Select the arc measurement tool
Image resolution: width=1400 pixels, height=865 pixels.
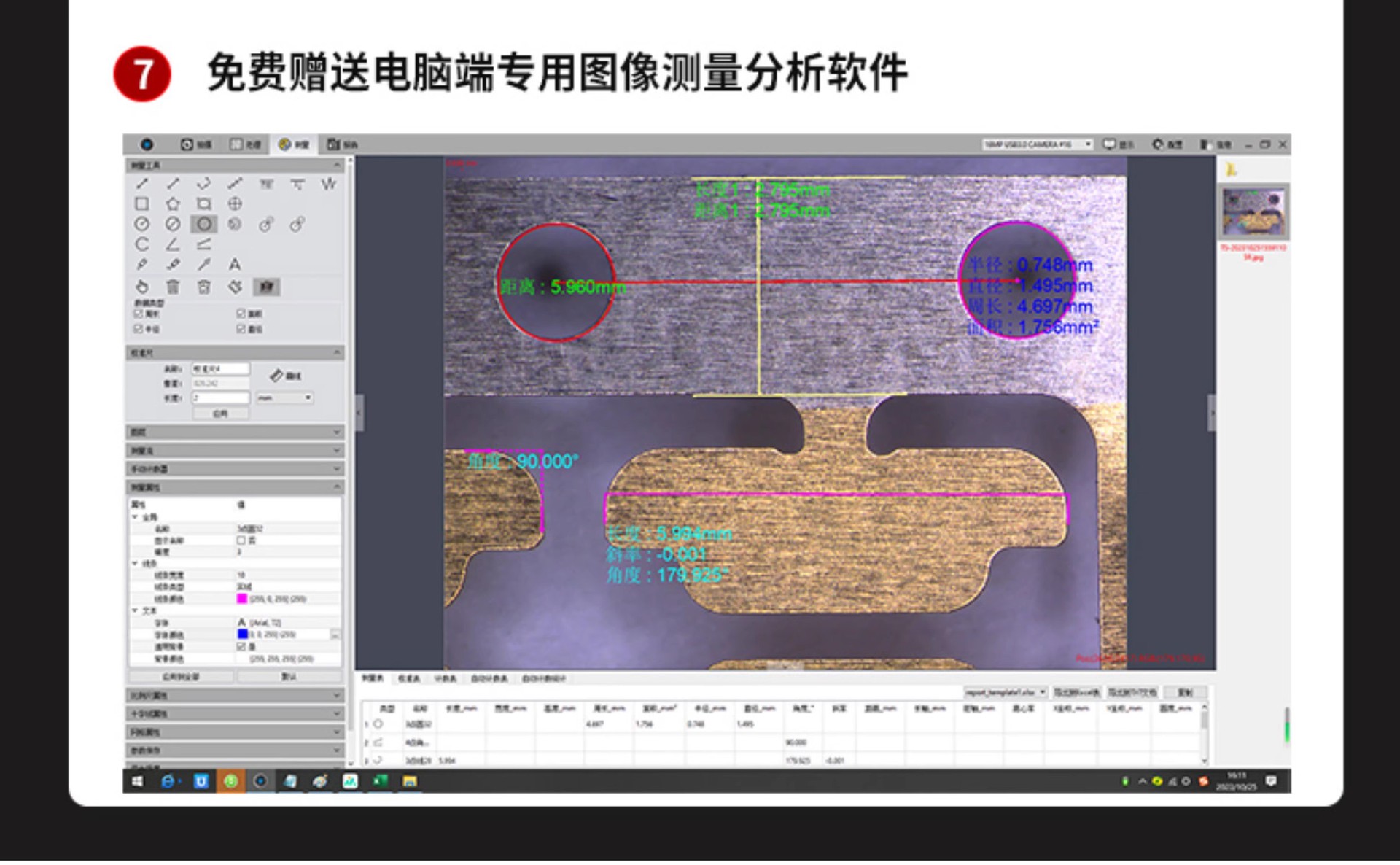[x=142, y=244]
